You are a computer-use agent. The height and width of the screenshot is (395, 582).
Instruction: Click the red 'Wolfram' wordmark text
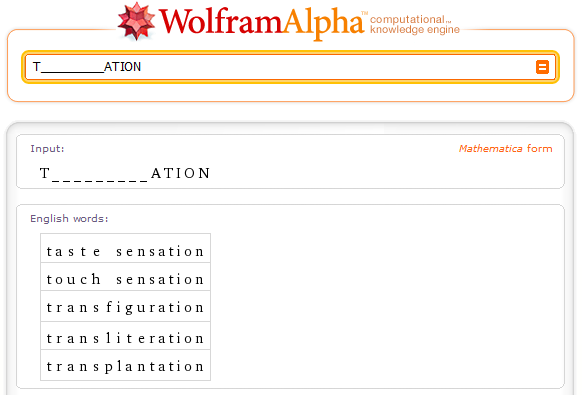(221, 22)
